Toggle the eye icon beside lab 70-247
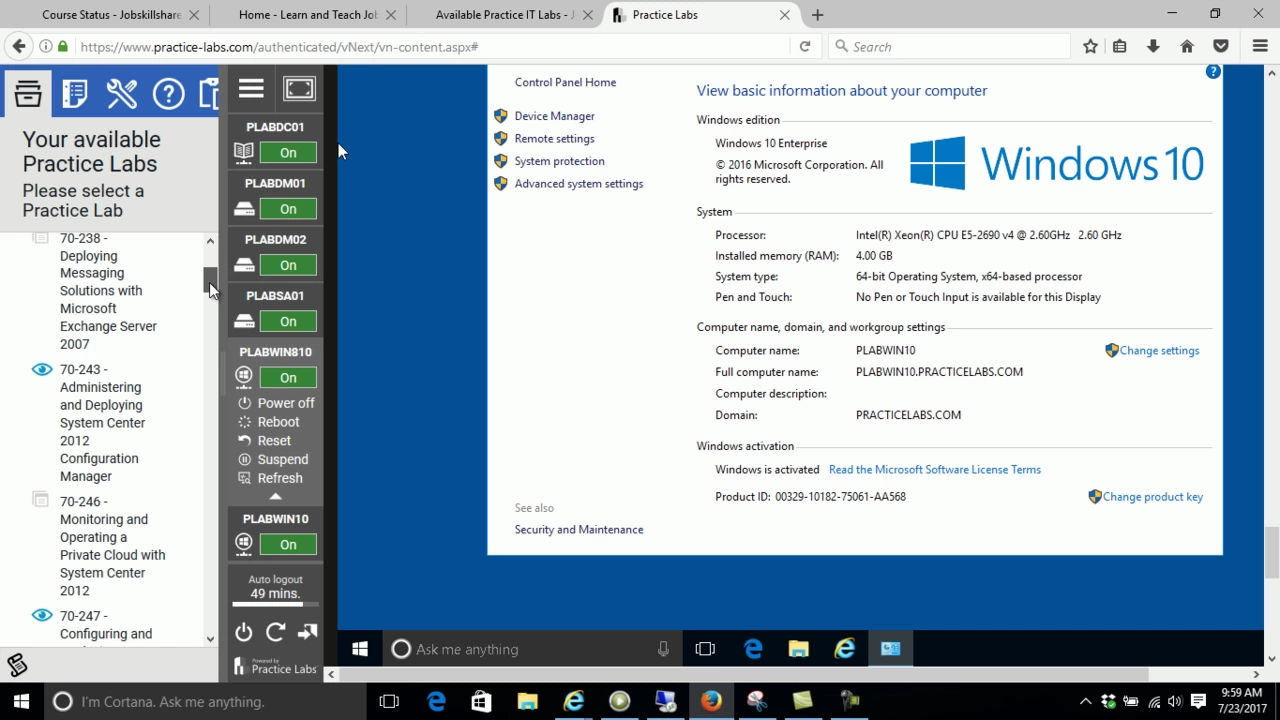Viewport: 1280px width, 720px height. tap(41, 615)
